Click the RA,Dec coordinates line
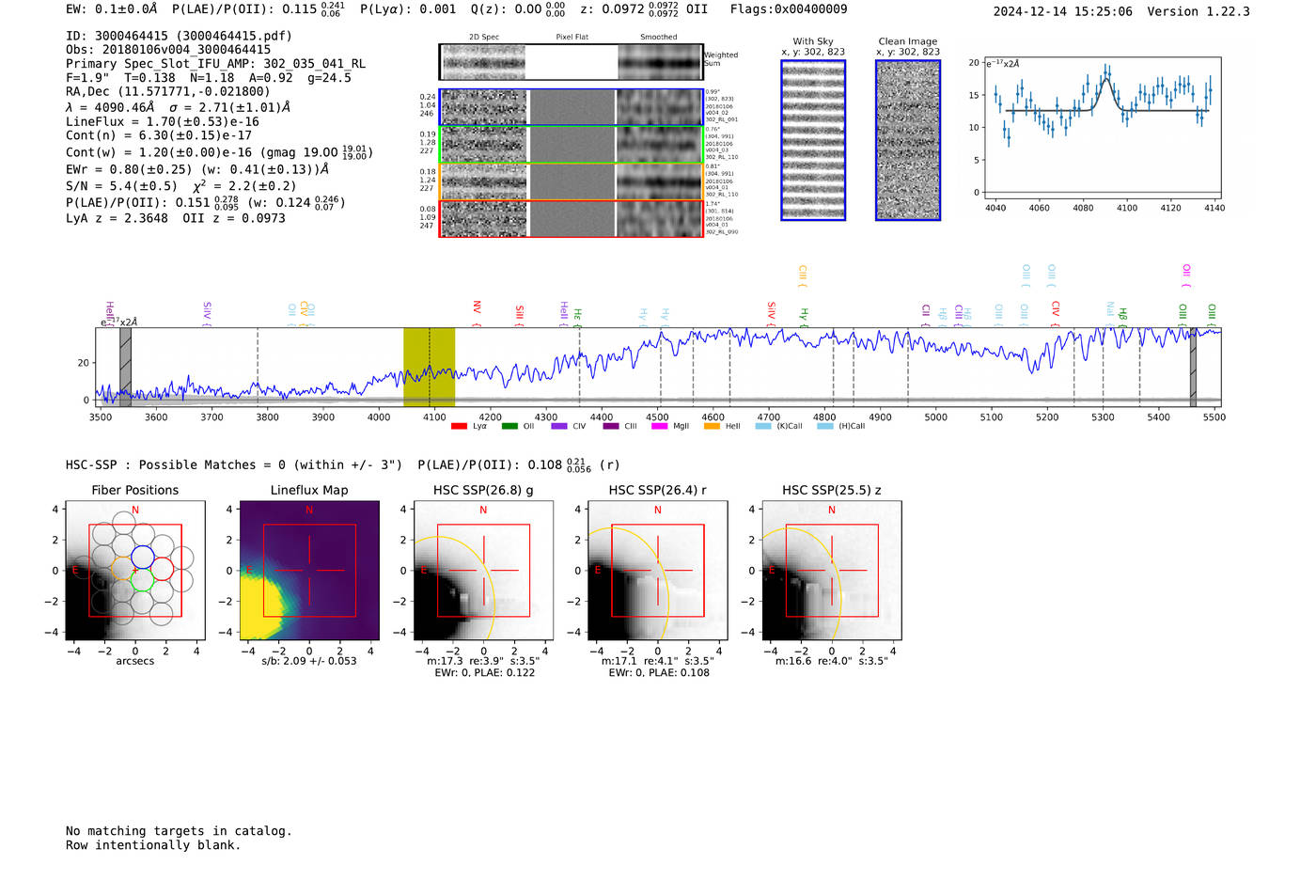Screen dimensions: 1316x896 (x=168, y=91)
